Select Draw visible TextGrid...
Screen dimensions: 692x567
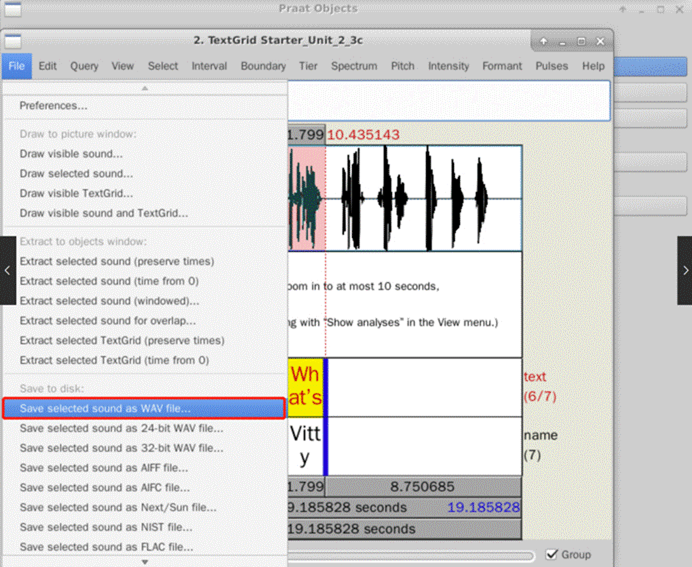point(145,194)
